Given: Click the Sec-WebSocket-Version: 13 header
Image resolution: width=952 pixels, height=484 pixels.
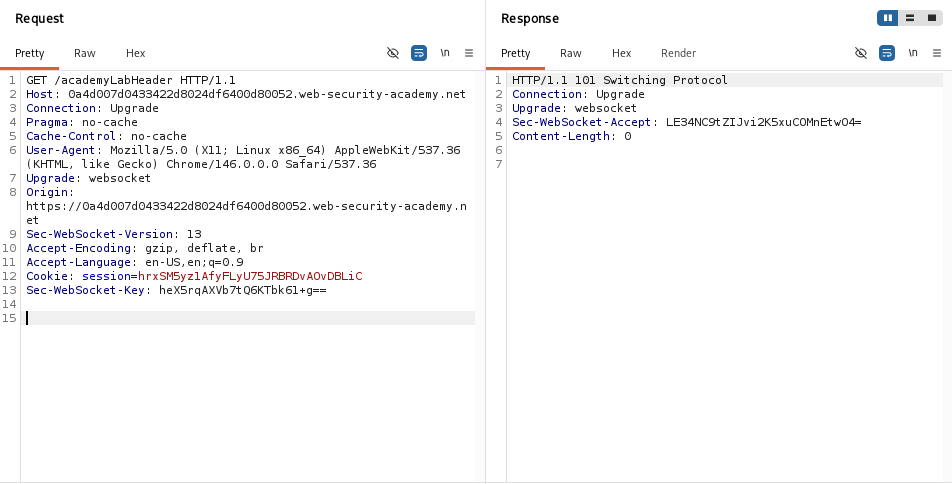Looking at the screenshot, I should (114, 234).
